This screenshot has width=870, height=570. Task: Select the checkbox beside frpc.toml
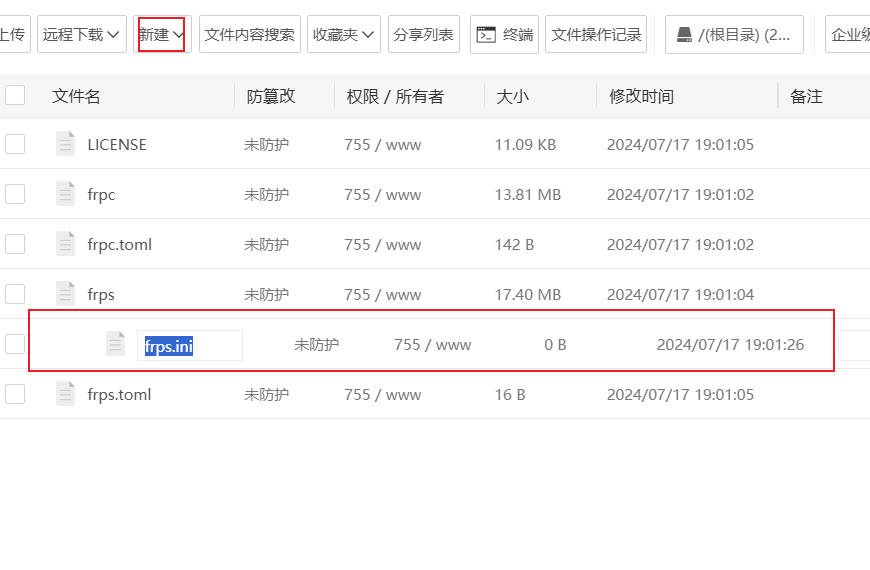(x=15, y=244)
